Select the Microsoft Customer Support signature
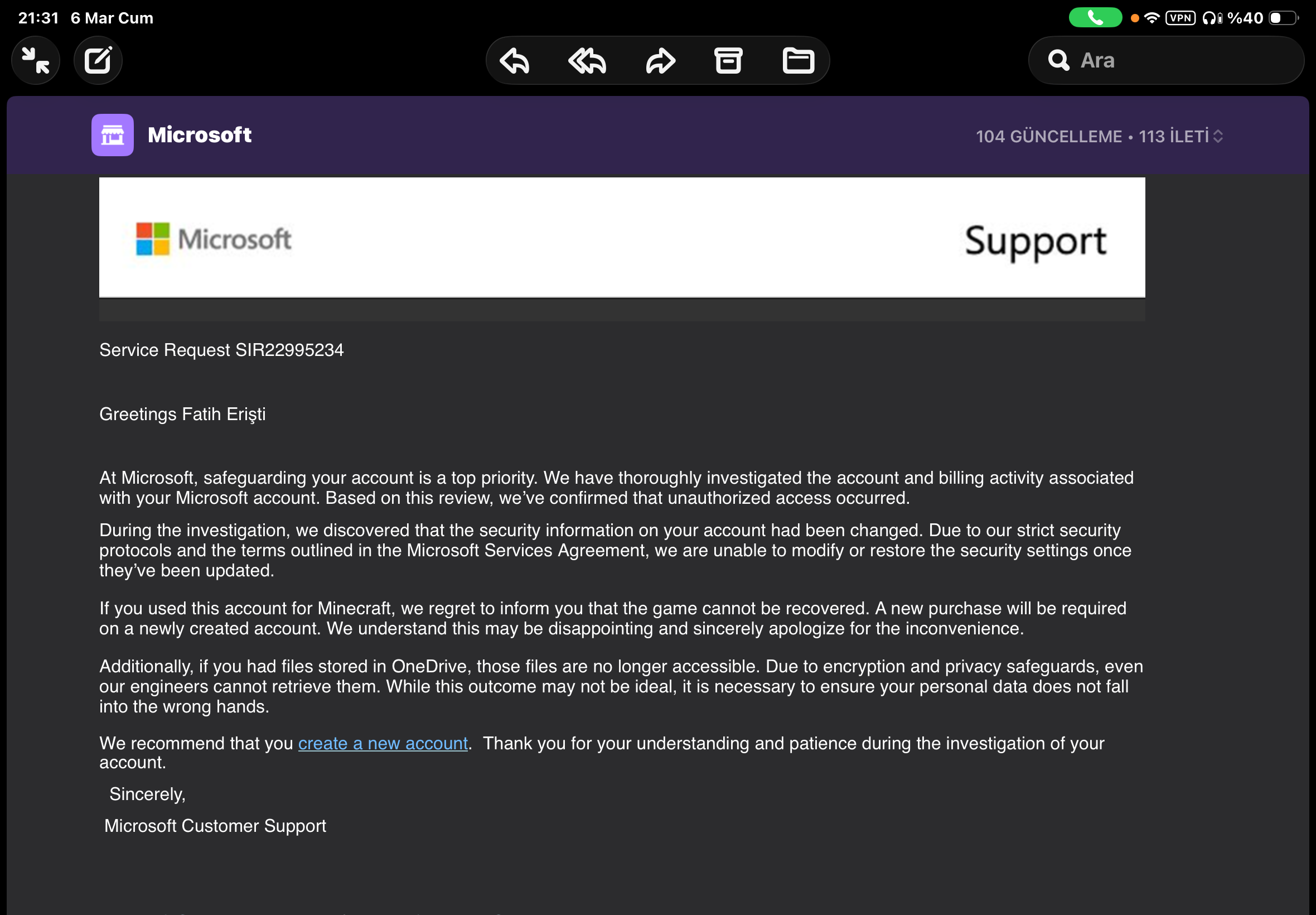The width and height of the screenshot is (1316, 915). 215,826
